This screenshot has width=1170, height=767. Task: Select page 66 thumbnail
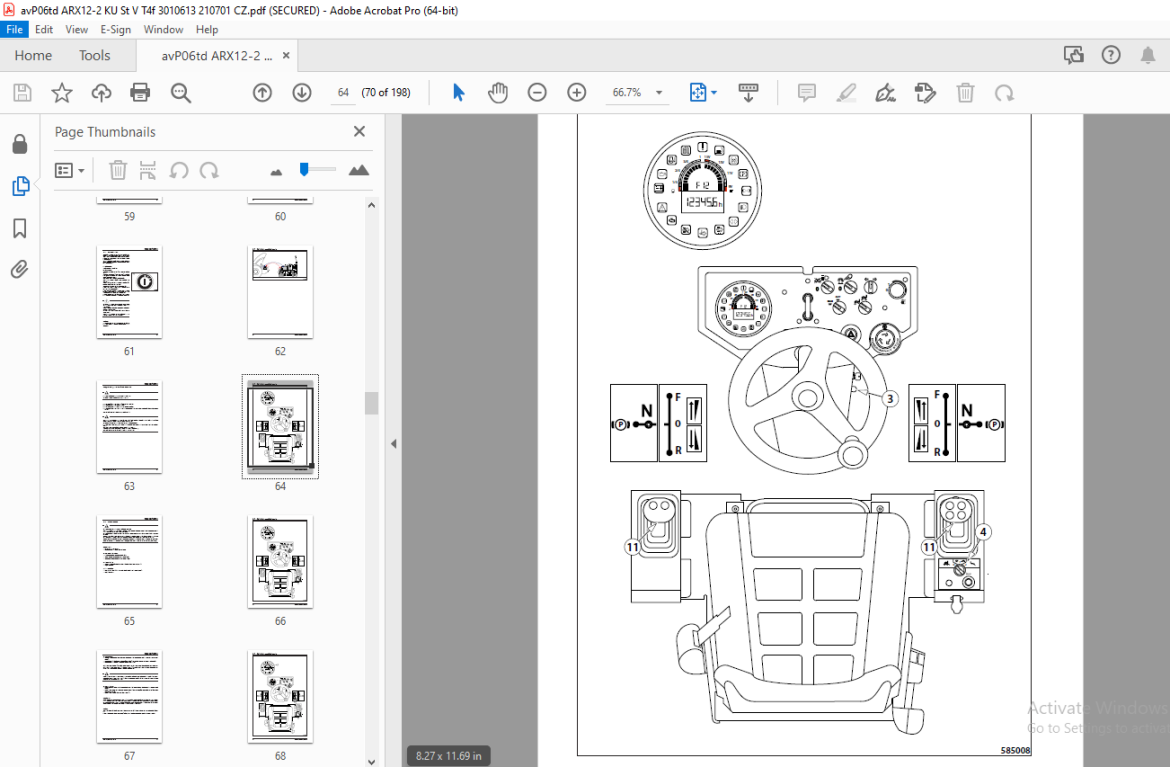point(280,561)
